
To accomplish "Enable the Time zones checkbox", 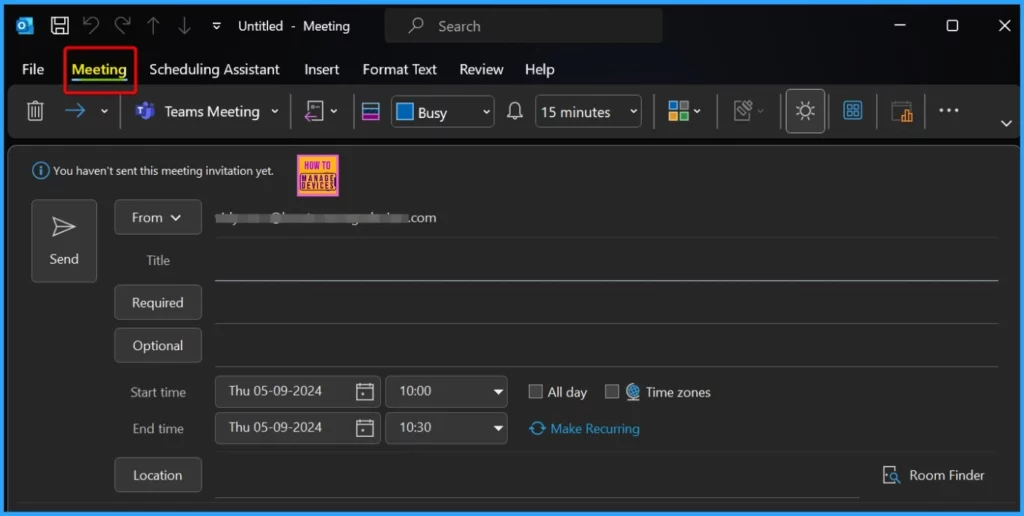I will (x=612, y=391).
